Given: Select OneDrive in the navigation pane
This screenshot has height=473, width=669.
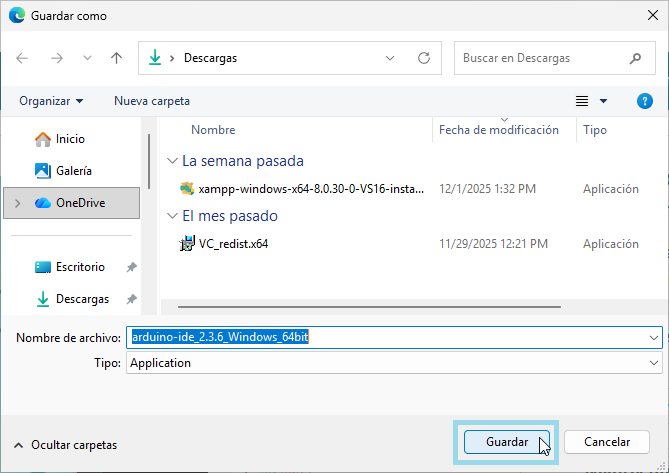Looking at the screenshot, I should click(71, 203).
